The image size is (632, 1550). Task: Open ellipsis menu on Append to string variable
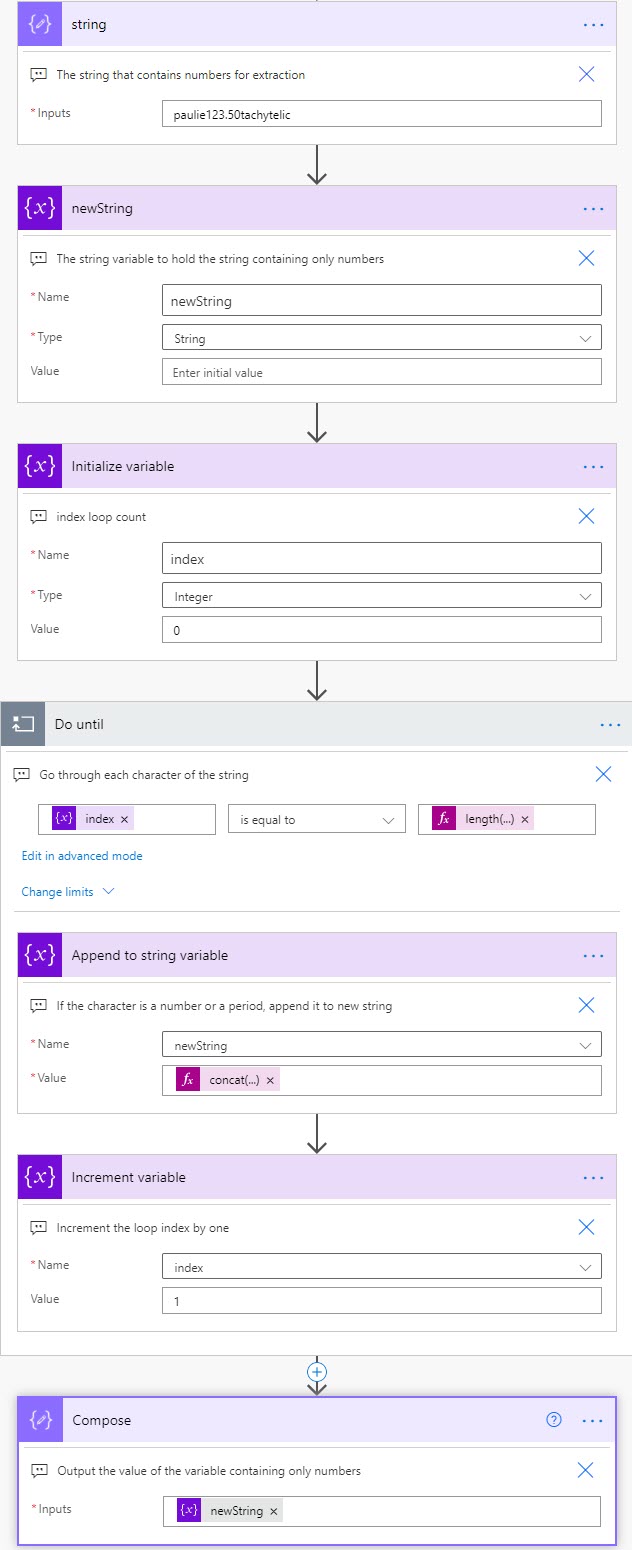click(x=593, y=955)
